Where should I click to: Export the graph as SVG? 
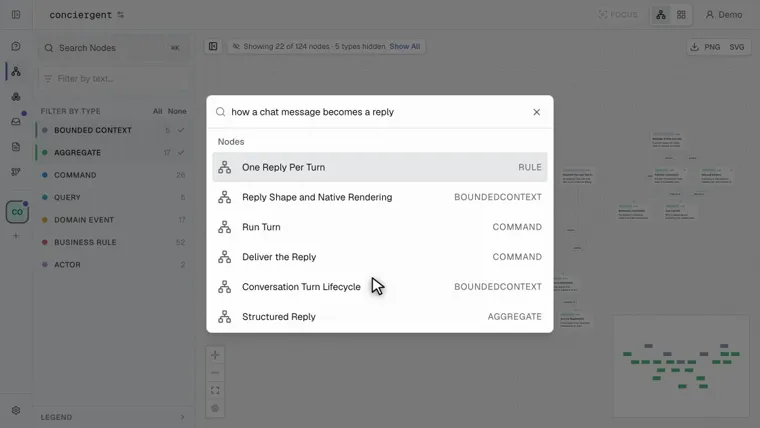click(x=737, y=47)
